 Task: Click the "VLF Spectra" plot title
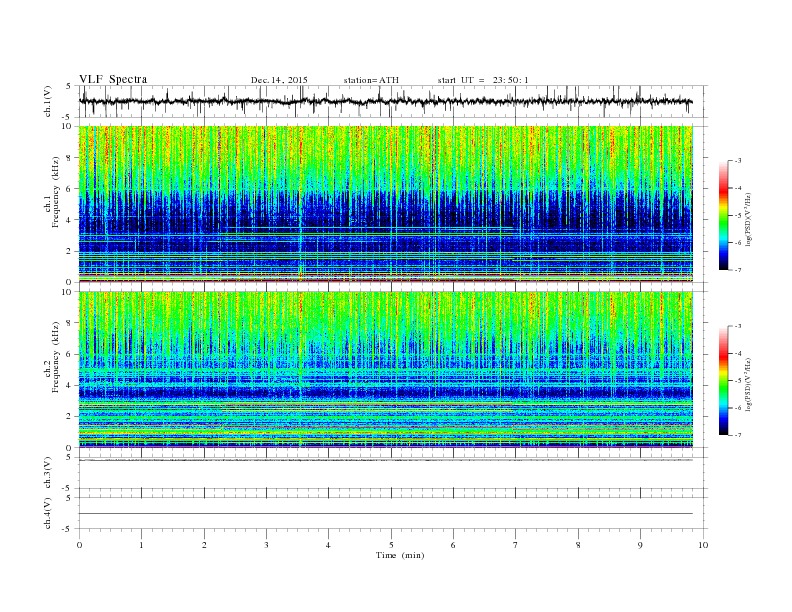point(113,79)
